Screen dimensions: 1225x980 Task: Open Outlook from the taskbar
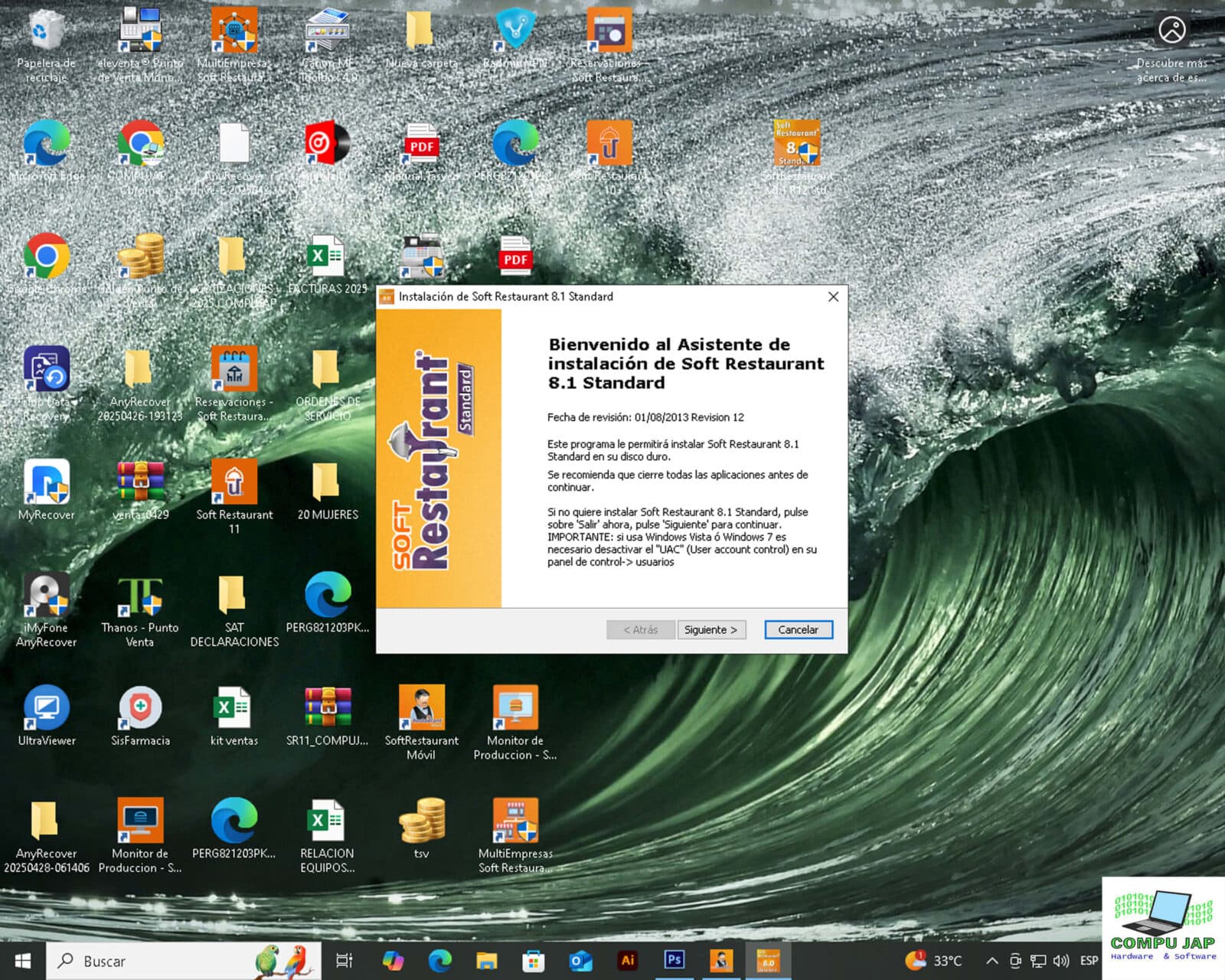click(580, 961)
